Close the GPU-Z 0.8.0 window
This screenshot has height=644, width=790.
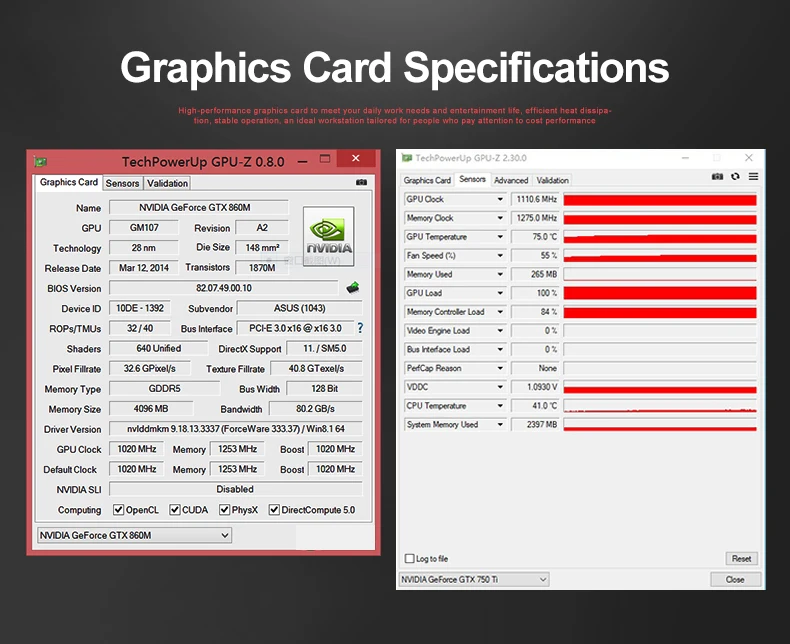356,158
